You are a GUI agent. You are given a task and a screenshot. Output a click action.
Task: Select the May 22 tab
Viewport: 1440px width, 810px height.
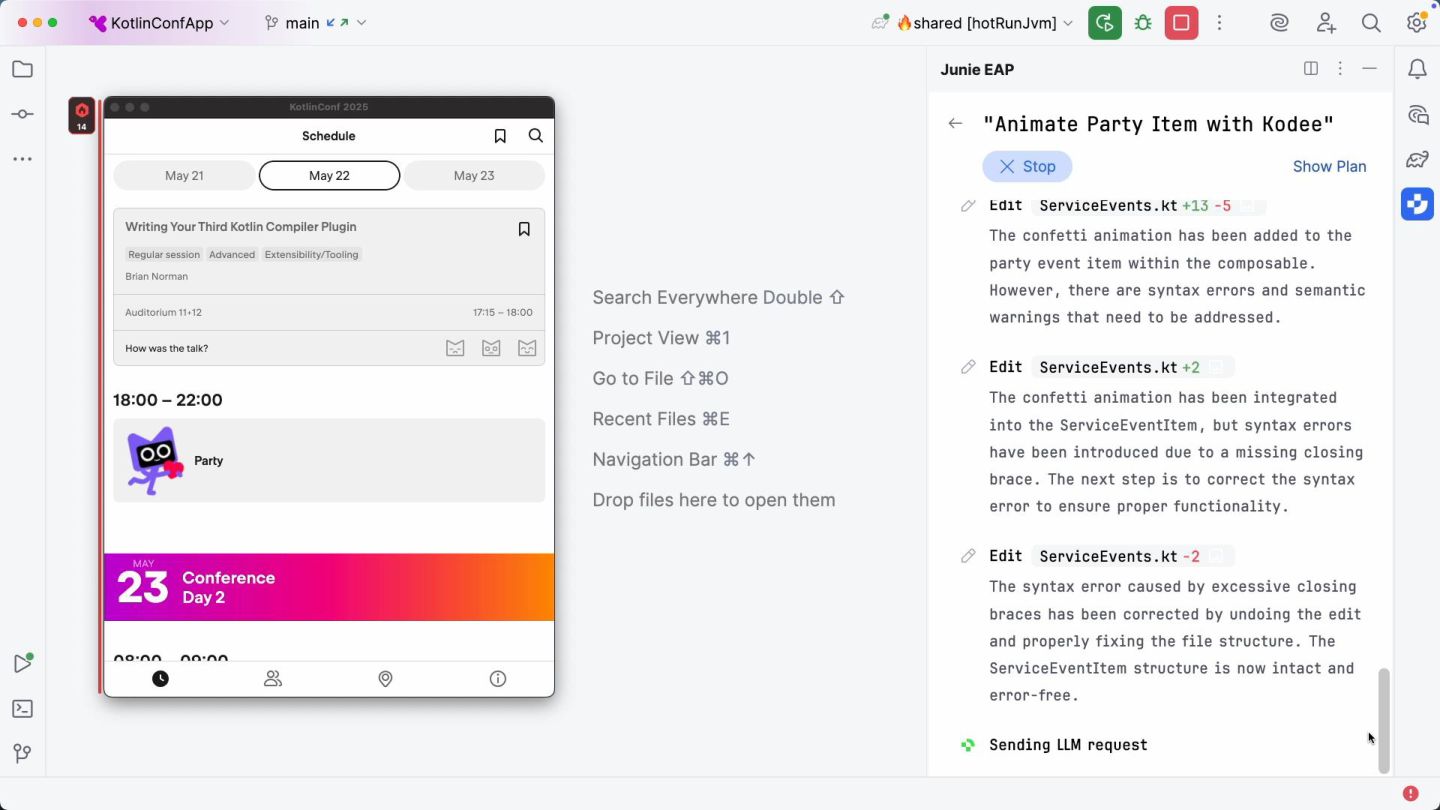329,175
